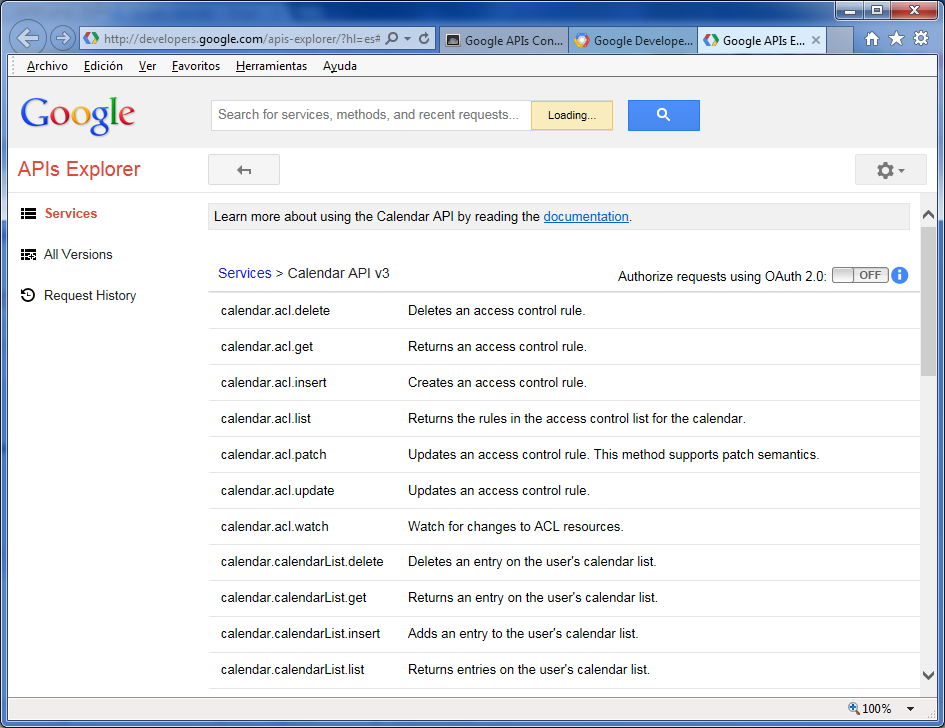945x728 pixels.
Task: Select the calendar.acl.list method
Action: 265,419
